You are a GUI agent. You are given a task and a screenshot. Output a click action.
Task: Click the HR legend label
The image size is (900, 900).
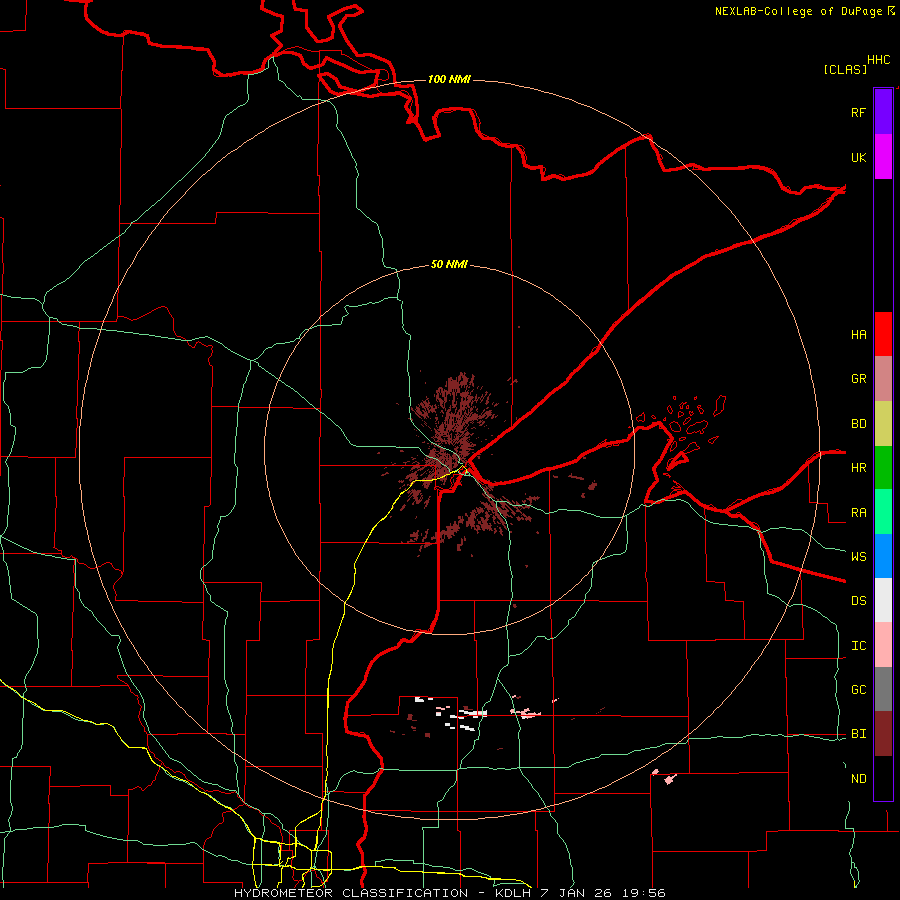point(858,468)
